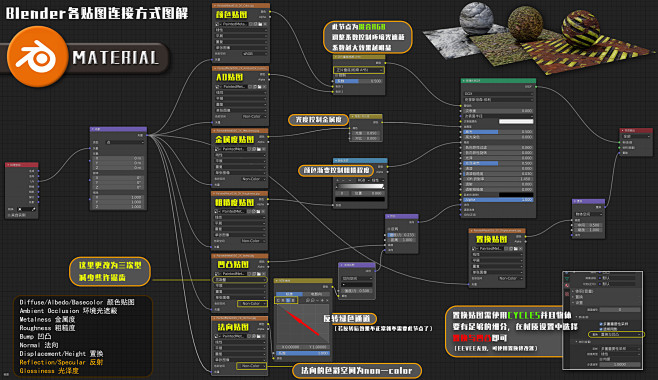Viewport: 658px width, 380px height.
Task: Open black emission color swatch in Principled BSDF
Action: 516,195
